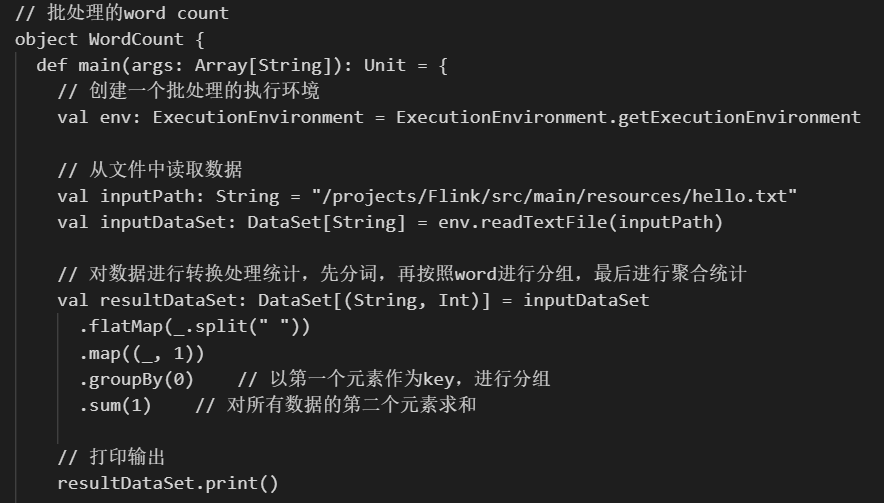Click the top comment mentioning word count

click(122, 13)
